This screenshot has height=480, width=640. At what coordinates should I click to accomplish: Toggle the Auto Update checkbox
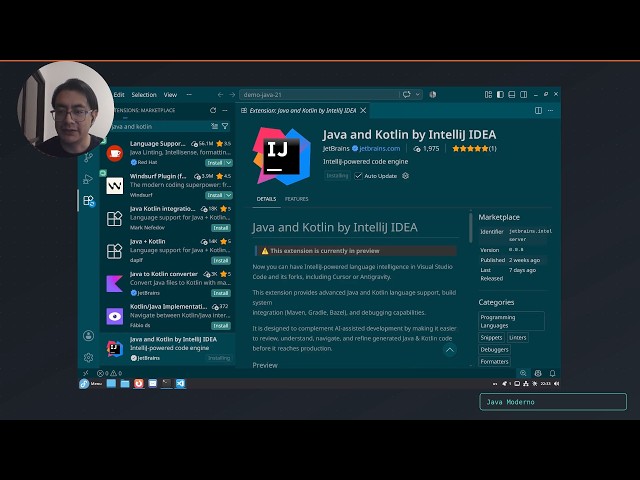click(x=358, y=176)
